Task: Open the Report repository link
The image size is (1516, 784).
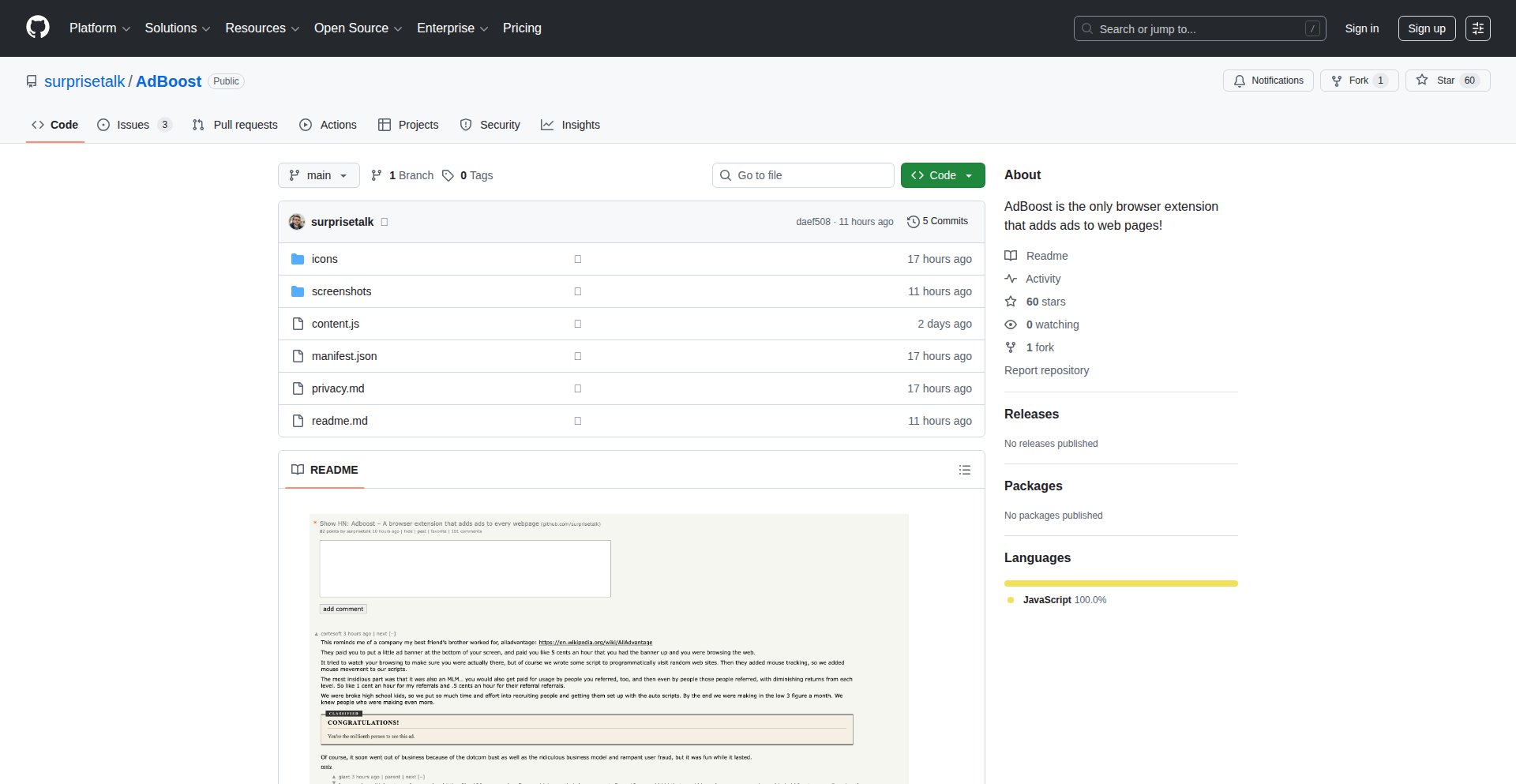Action: 1046,370
